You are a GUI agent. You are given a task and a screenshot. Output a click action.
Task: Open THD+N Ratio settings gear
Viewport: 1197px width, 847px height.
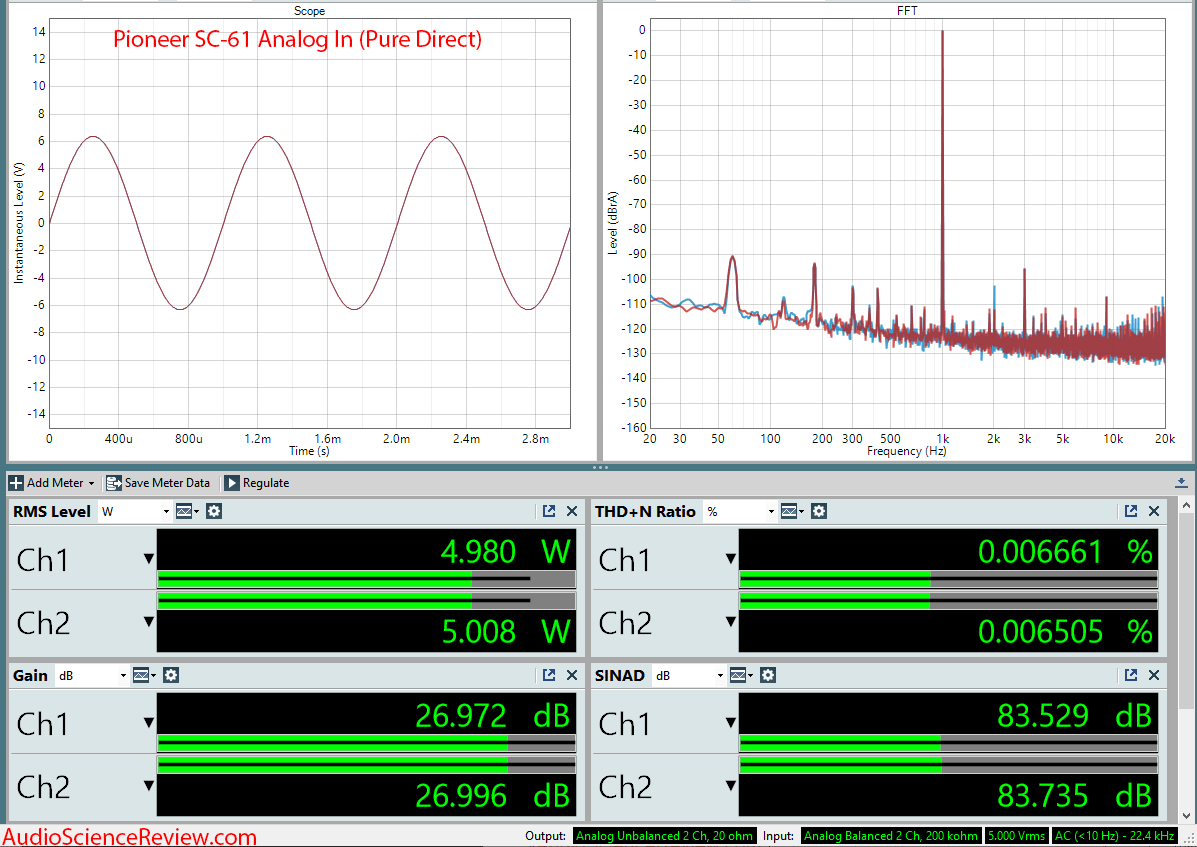819,511
